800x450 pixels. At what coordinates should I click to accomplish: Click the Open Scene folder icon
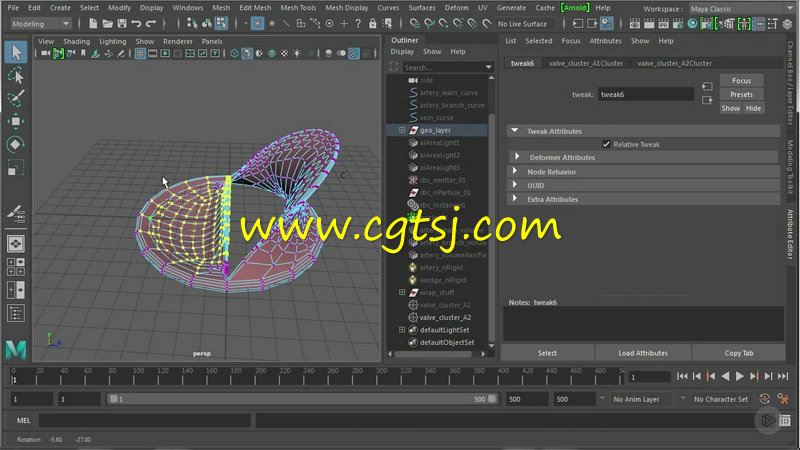(107, 23)
